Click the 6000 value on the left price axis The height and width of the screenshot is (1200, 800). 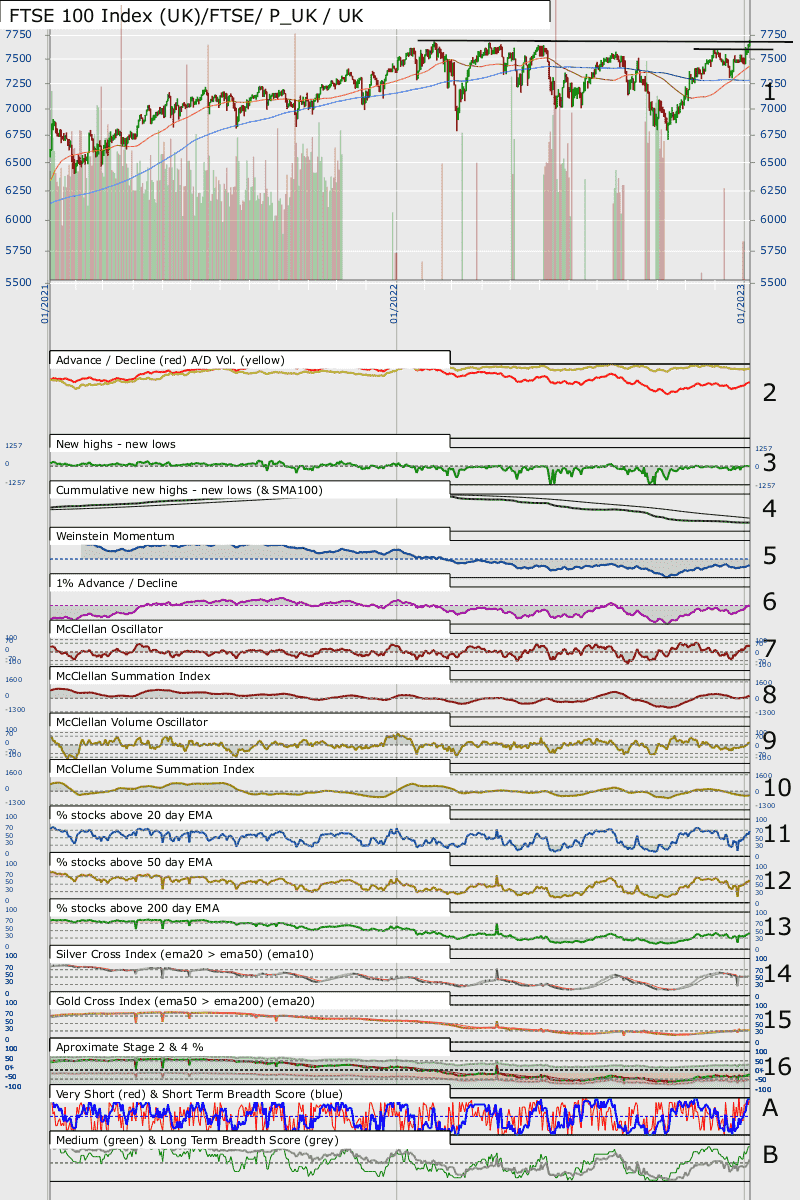[19, 220]
